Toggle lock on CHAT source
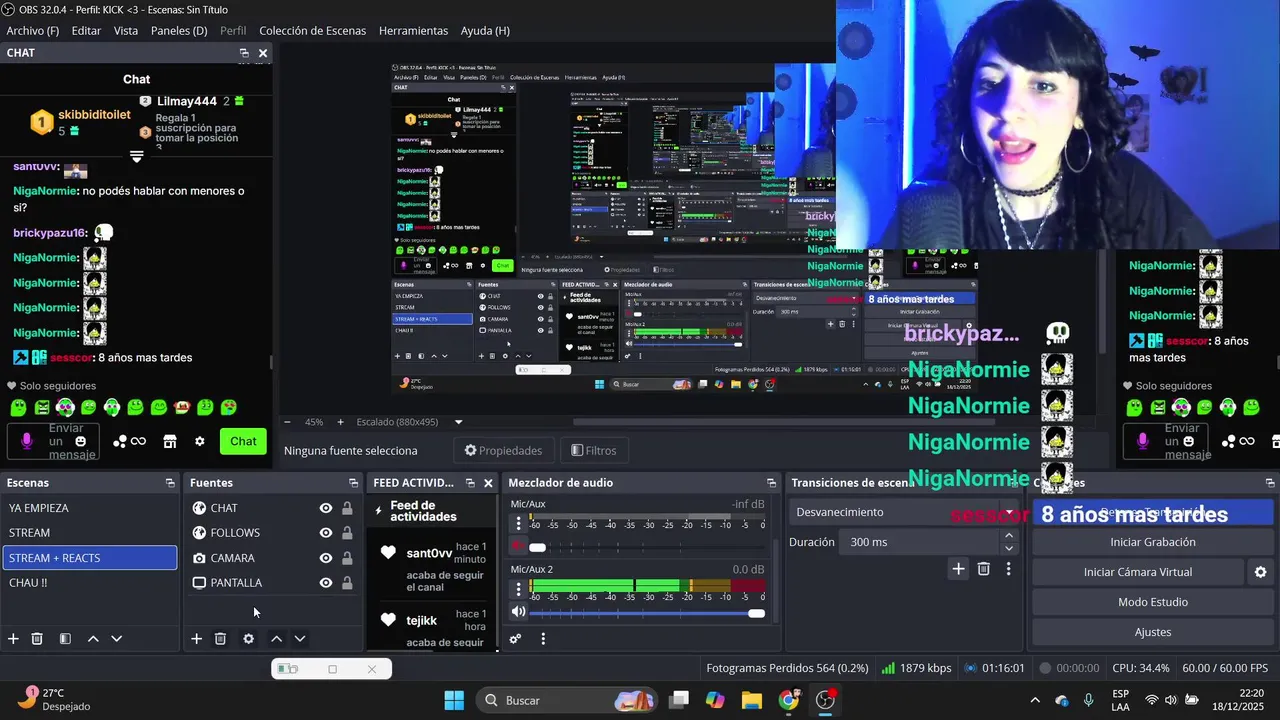 347,508
